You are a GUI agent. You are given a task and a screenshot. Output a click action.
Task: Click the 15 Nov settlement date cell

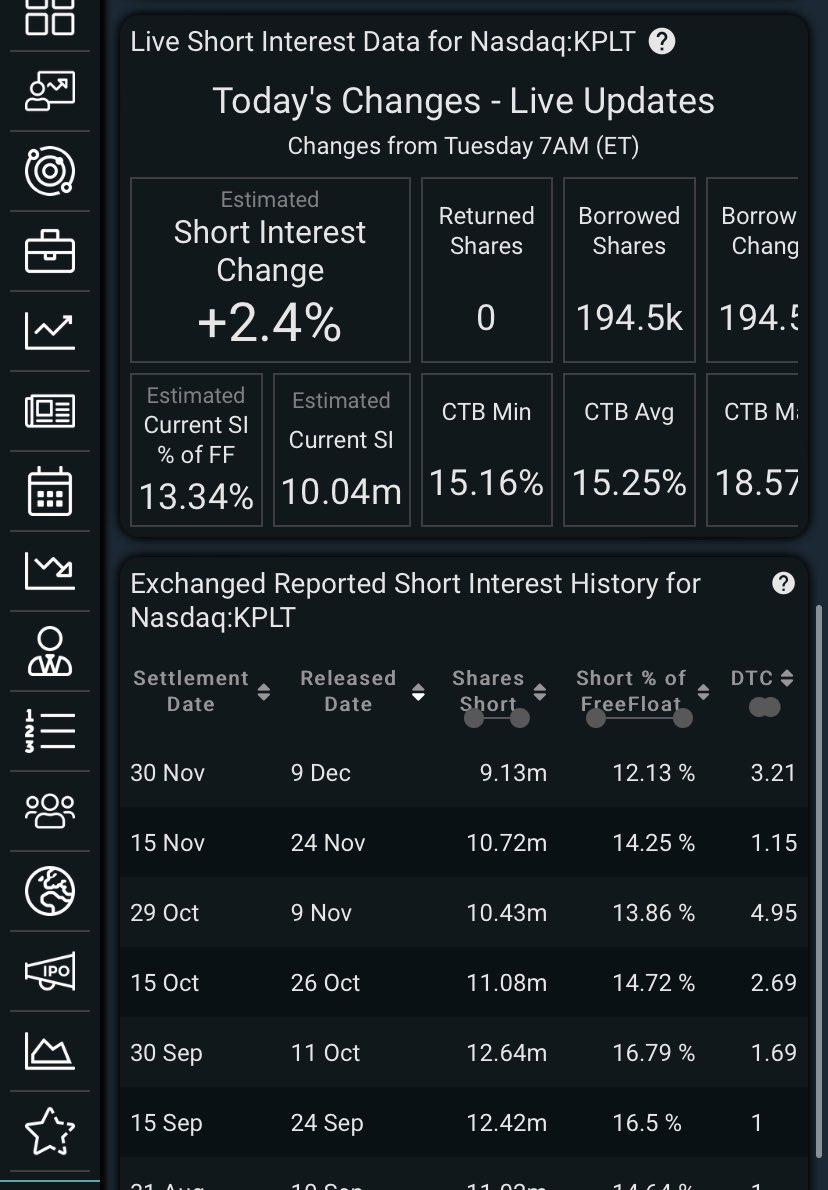[168, 842]
